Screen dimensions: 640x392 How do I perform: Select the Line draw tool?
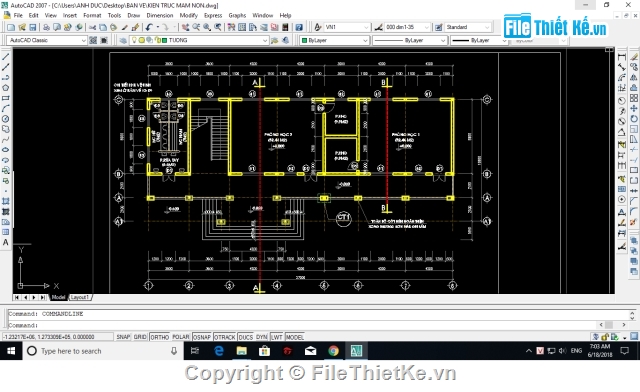point(6,57)
